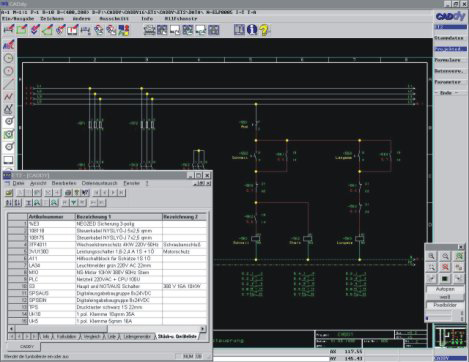Switch to the Vergleich tab

pos(92,337)
